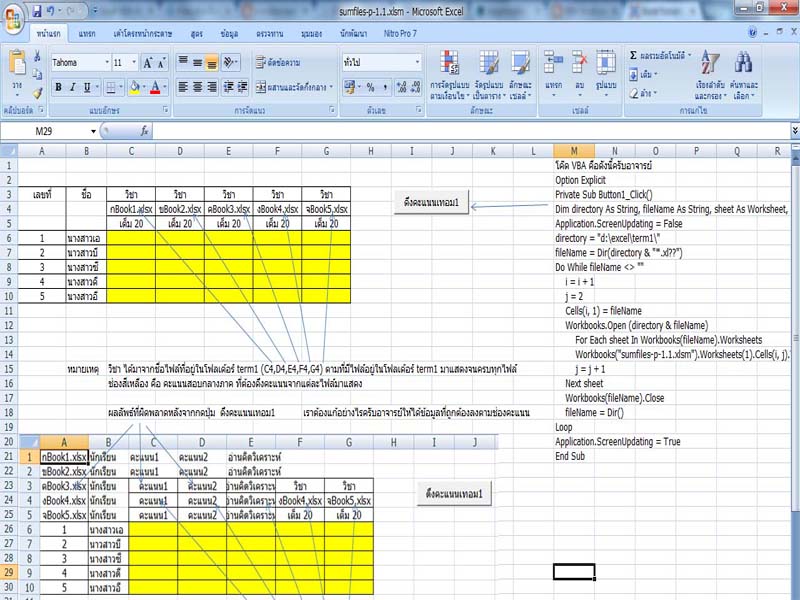
Task: Click the insert function fx icon
Action: pyautogui.click(x=144, y=131)
